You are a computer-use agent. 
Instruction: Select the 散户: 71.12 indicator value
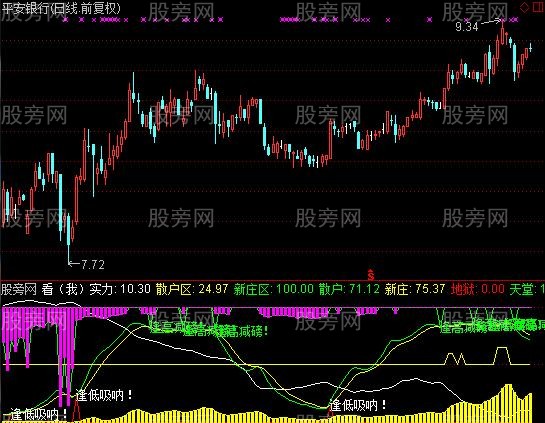(x=349, y=289)
